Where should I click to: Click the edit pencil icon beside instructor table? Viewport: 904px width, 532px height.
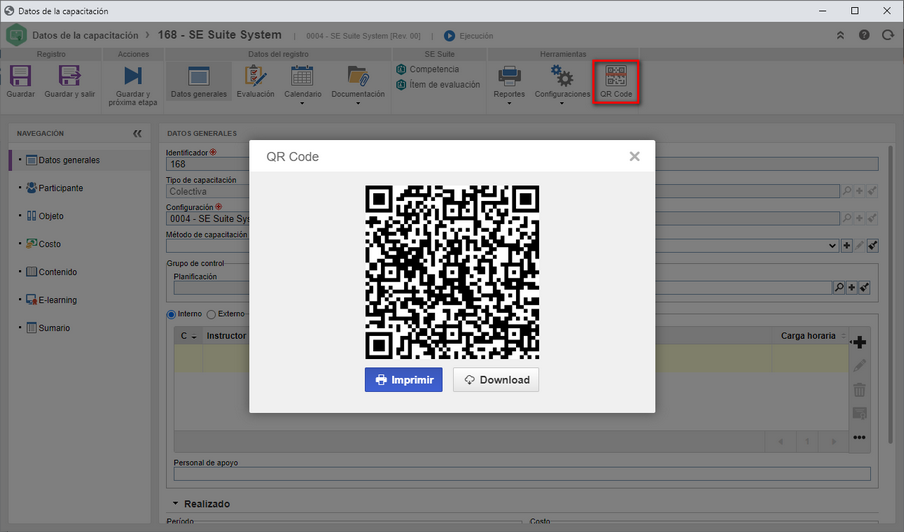pyautogui.click(x=859, y=365)
